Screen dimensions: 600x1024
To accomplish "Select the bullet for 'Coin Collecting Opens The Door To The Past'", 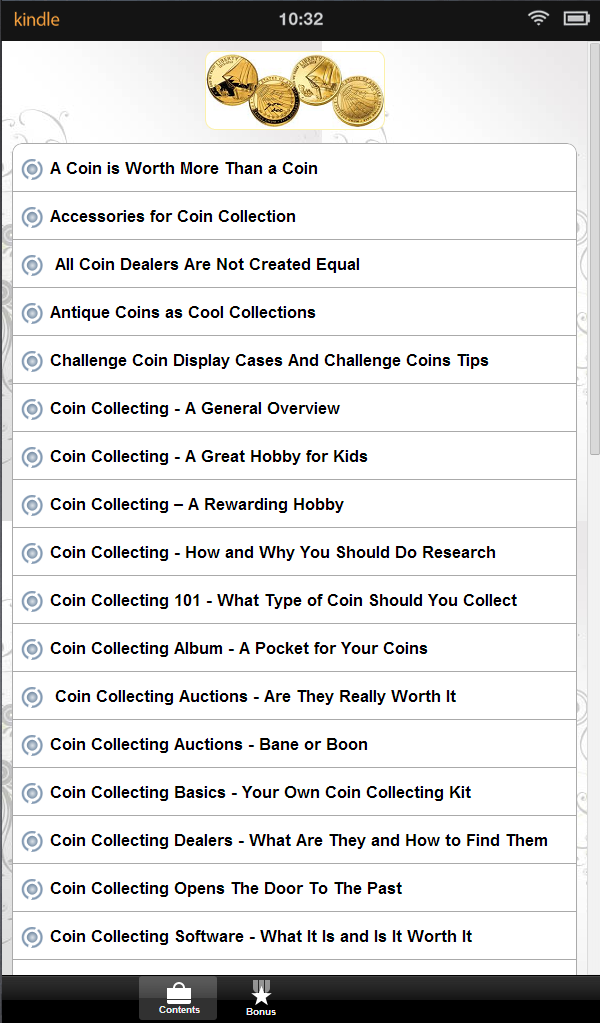I will pos(31,888).
